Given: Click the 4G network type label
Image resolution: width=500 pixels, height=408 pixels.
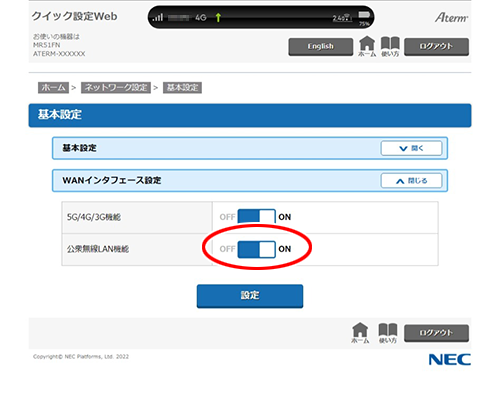Looking at the screenshot, I should (x=201, y=17).
